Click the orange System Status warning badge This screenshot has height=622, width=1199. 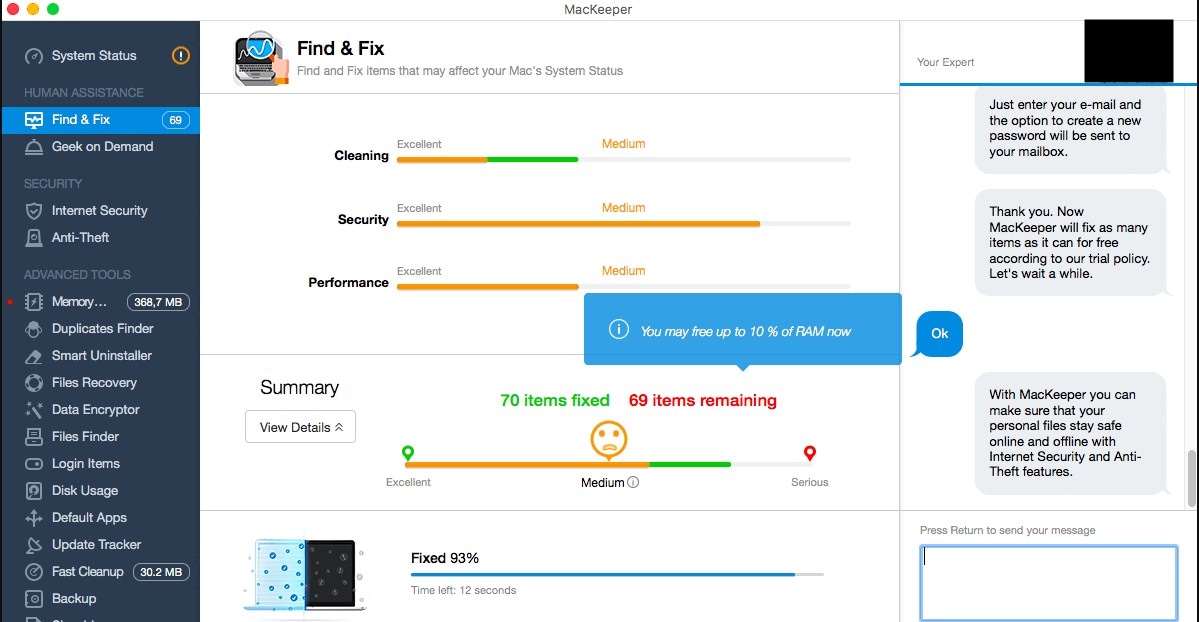(x=181, y=56)
